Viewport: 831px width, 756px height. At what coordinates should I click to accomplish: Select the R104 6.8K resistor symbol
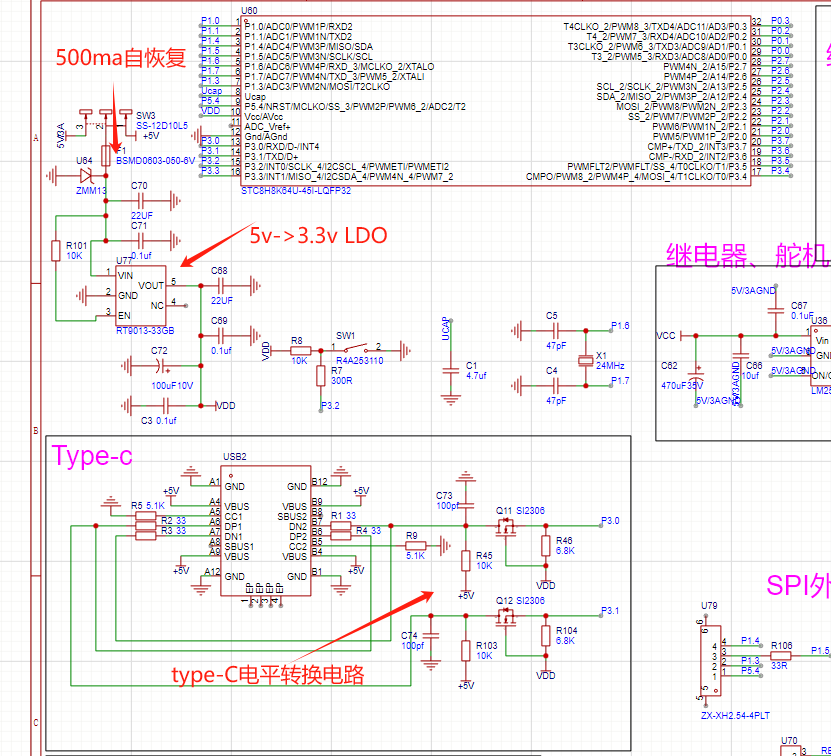point(545,636)
